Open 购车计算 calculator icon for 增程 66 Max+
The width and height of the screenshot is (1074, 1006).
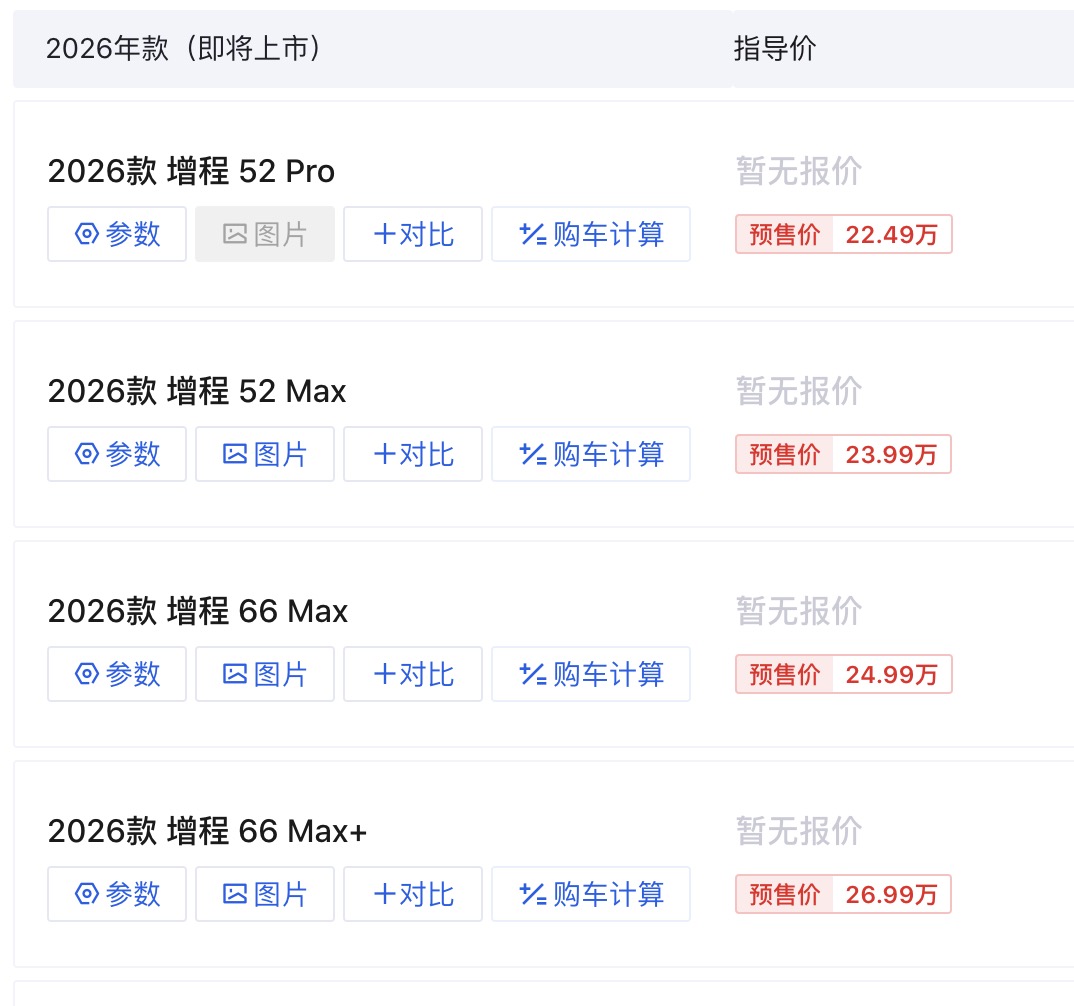533,894
